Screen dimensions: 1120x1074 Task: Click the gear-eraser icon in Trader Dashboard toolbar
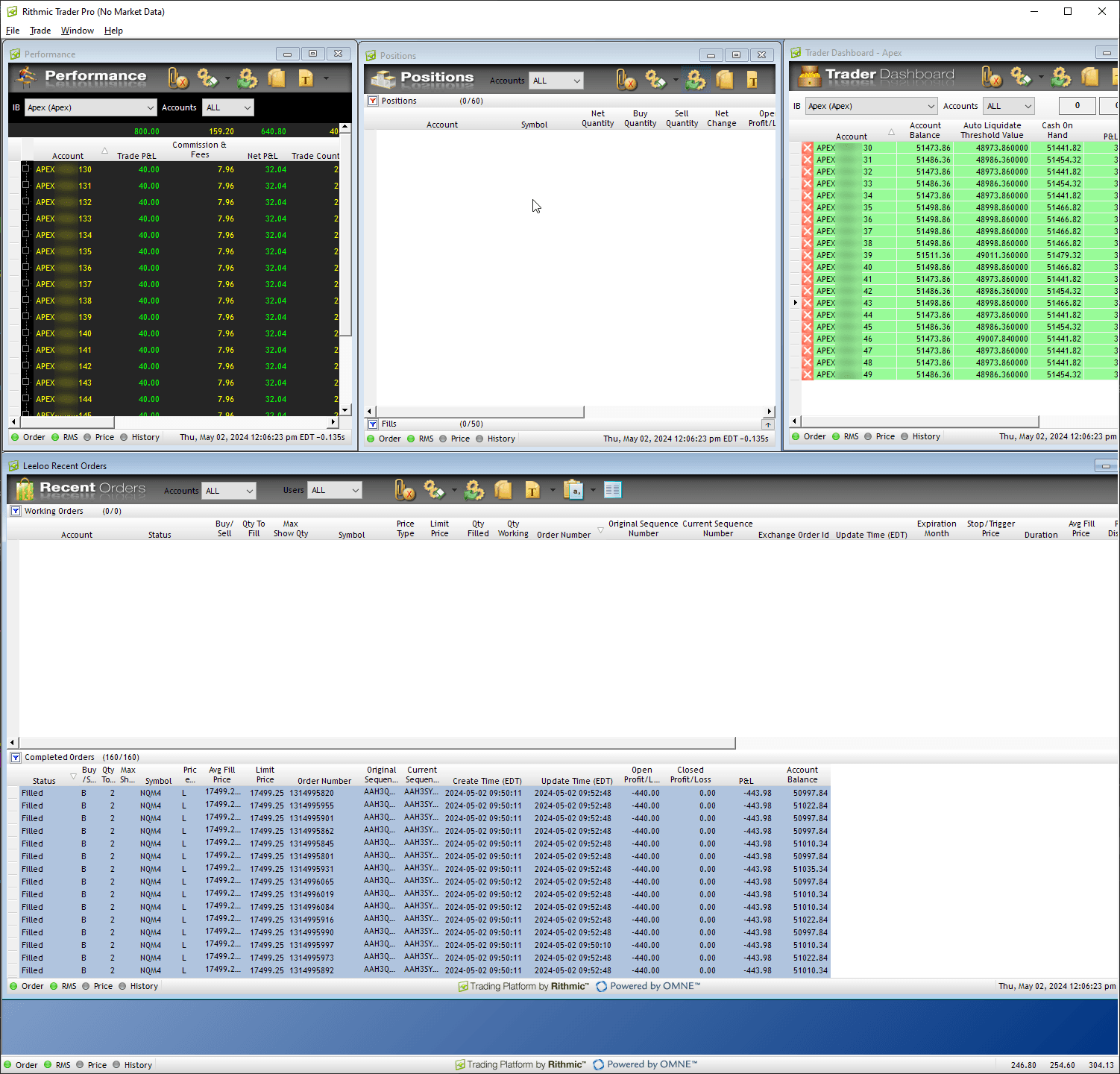[1021, 76]
